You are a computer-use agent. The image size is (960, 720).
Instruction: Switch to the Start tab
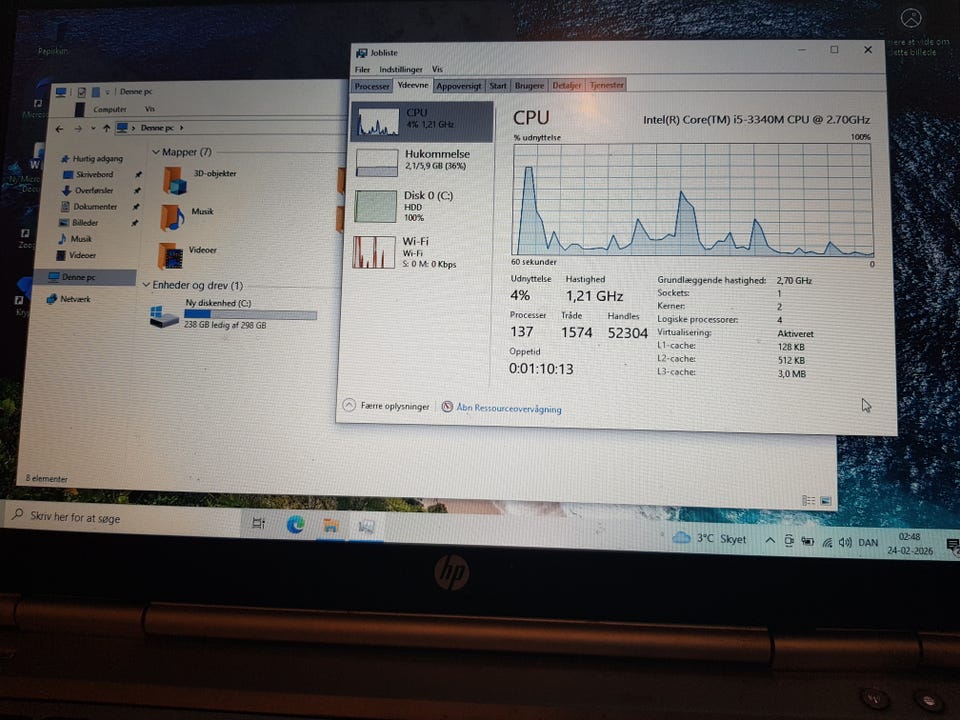[x=498, y=86]
